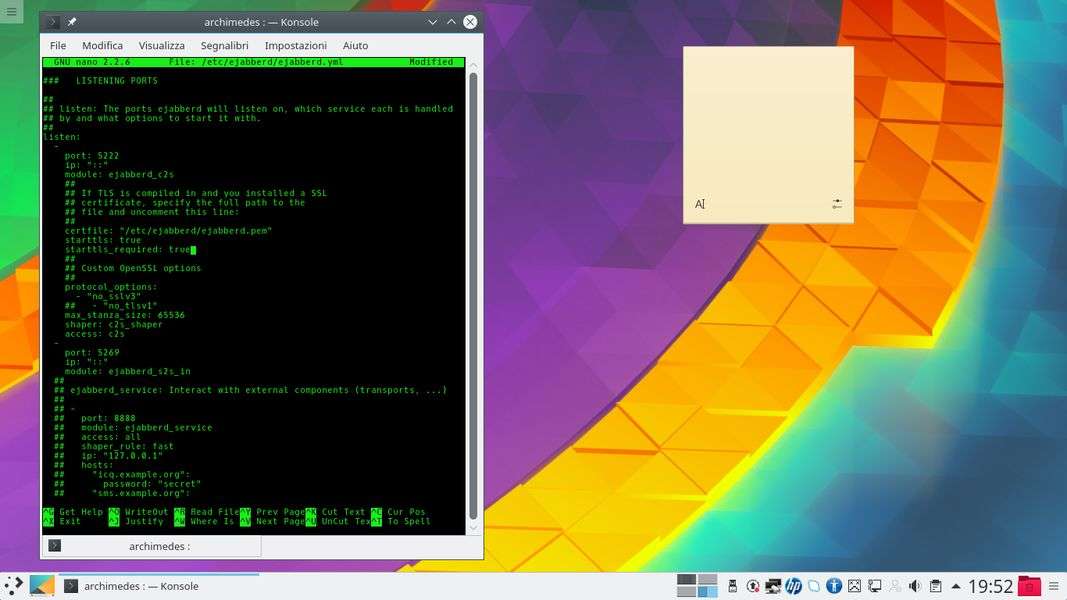Click the accessibility tray icon

(833, 586)
